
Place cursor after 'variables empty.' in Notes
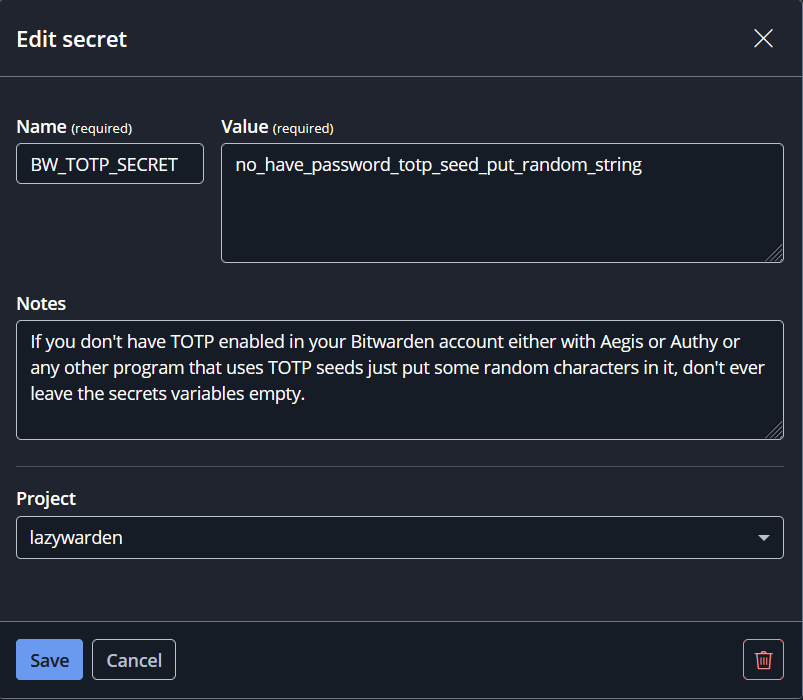(x=306, y=394)
